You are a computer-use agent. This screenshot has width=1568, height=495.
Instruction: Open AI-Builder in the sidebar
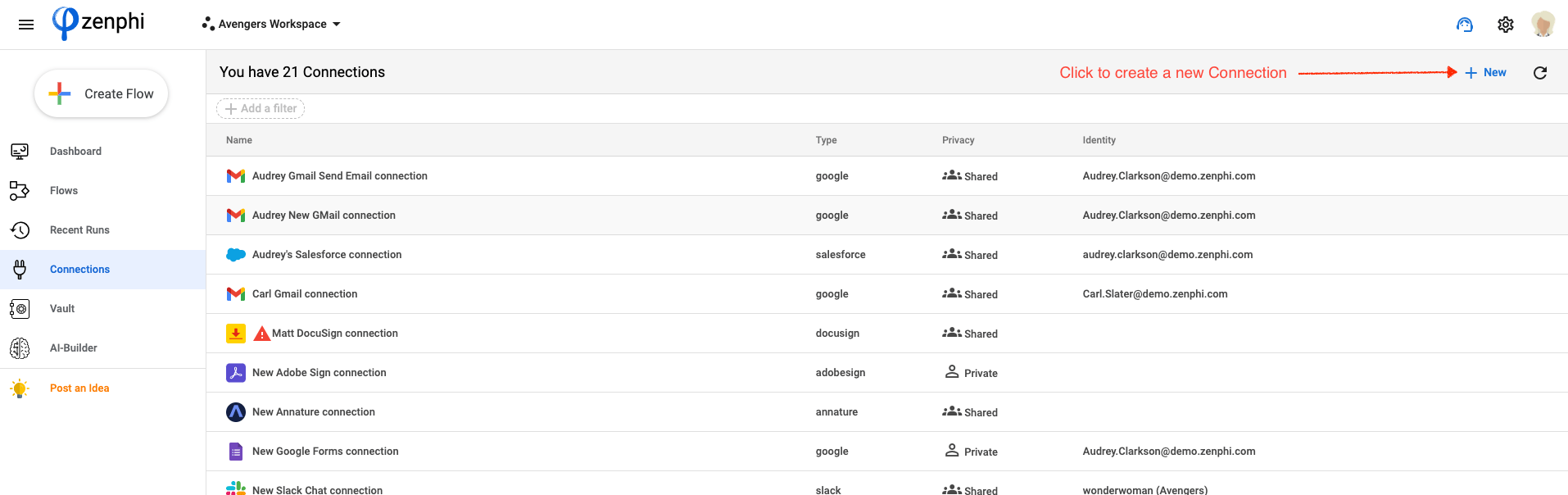coord(74,347)
